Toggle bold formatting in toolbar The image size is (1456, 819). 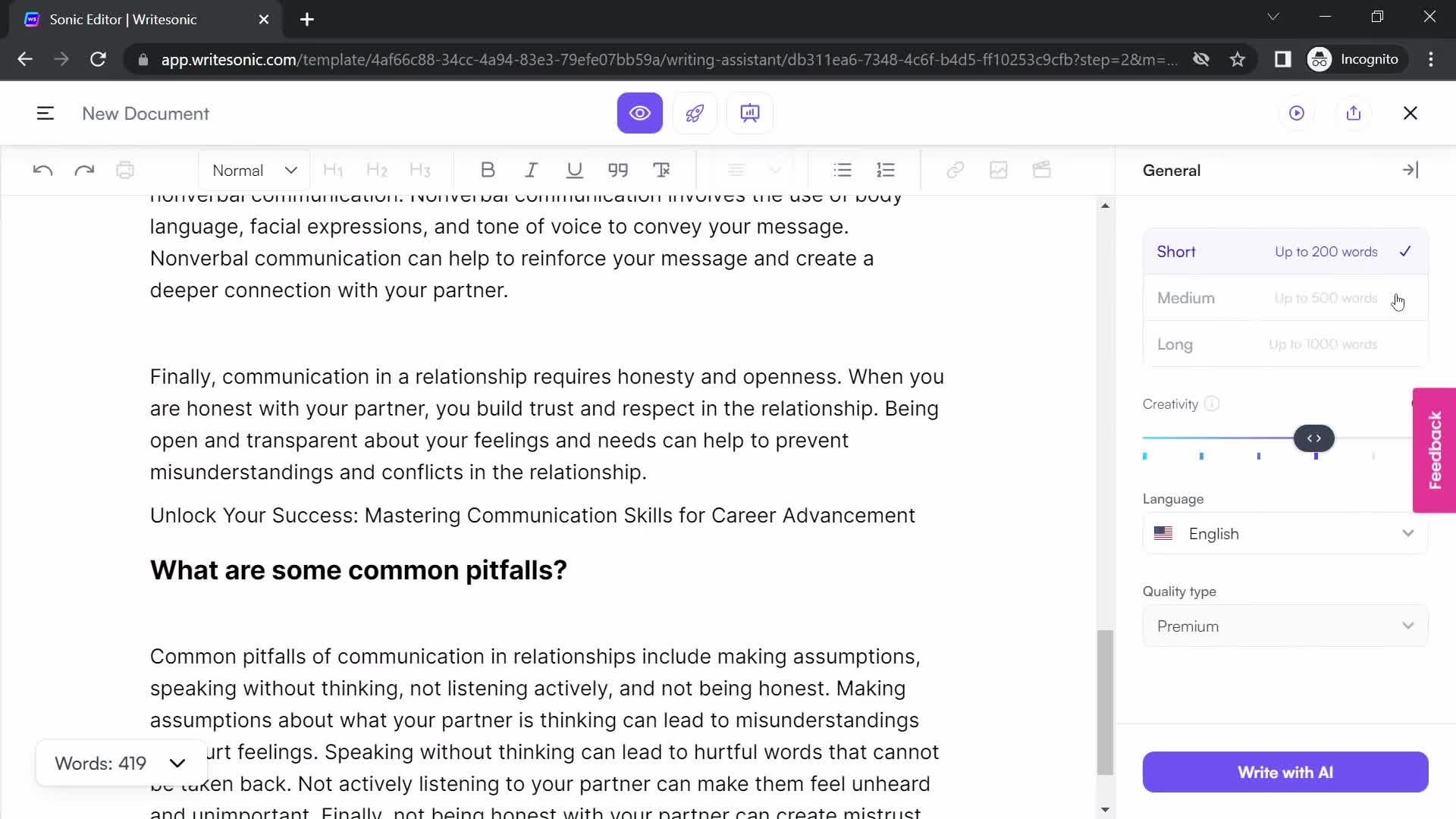tap(488, 170)
